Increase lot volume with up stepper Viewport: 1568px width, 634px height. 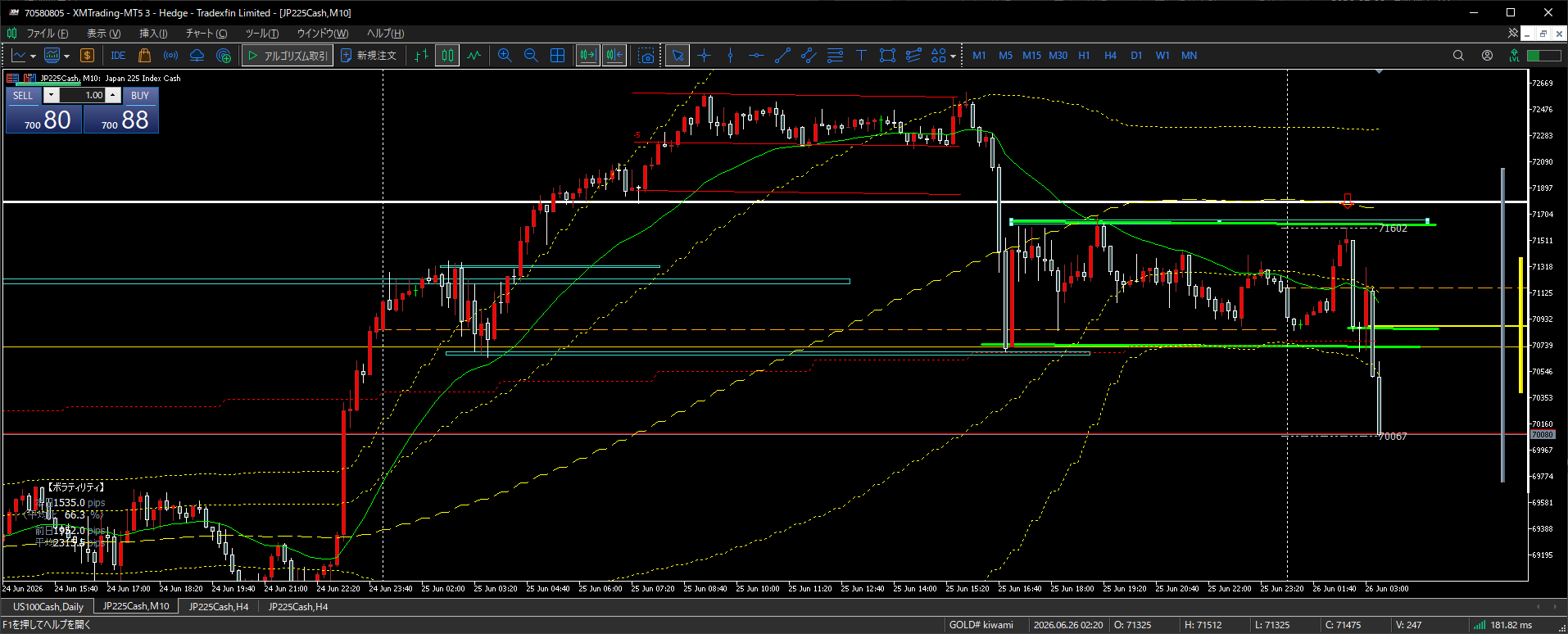113,95
